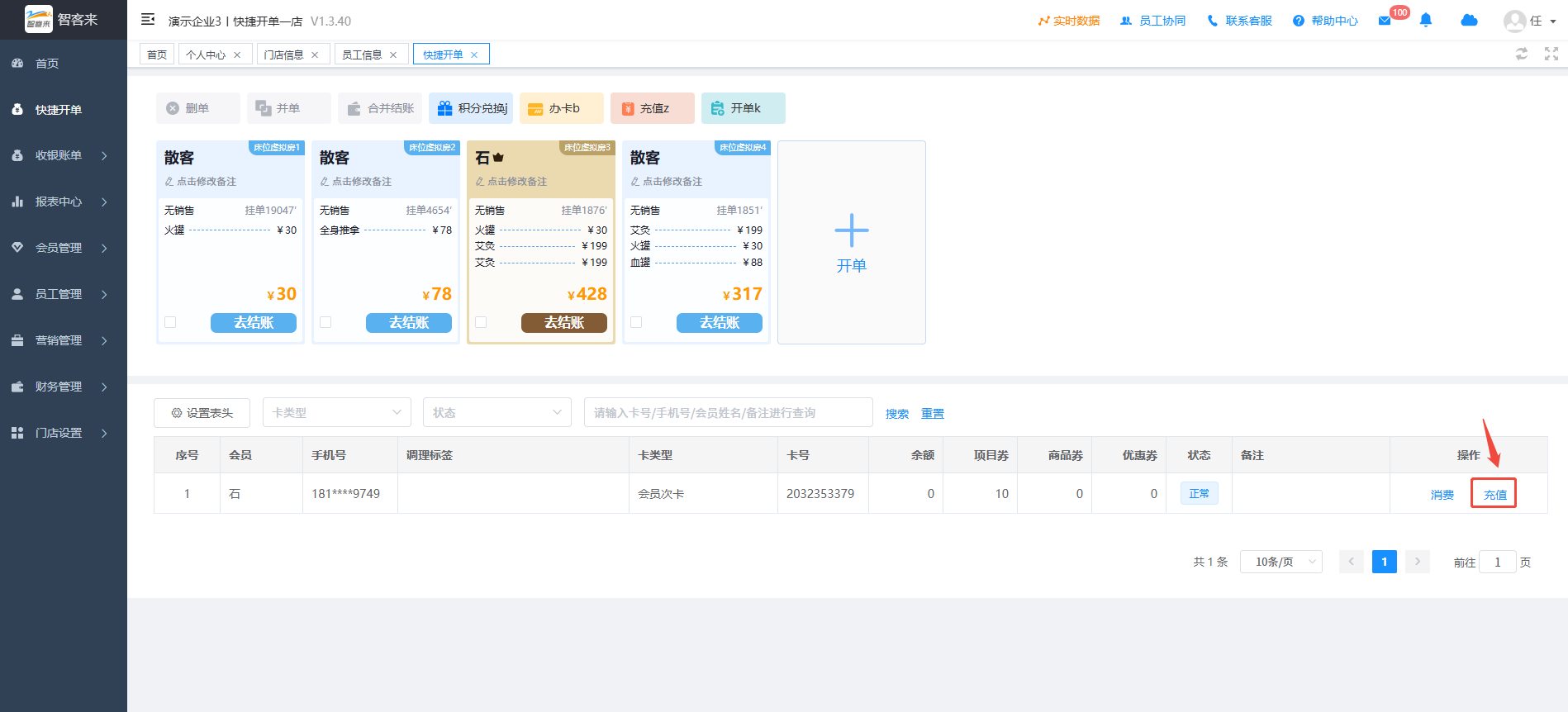The height and width of the screenshot is (712, 1568).
Task: Click the 删单 delete order button
Action: click(x=197, y=108)
